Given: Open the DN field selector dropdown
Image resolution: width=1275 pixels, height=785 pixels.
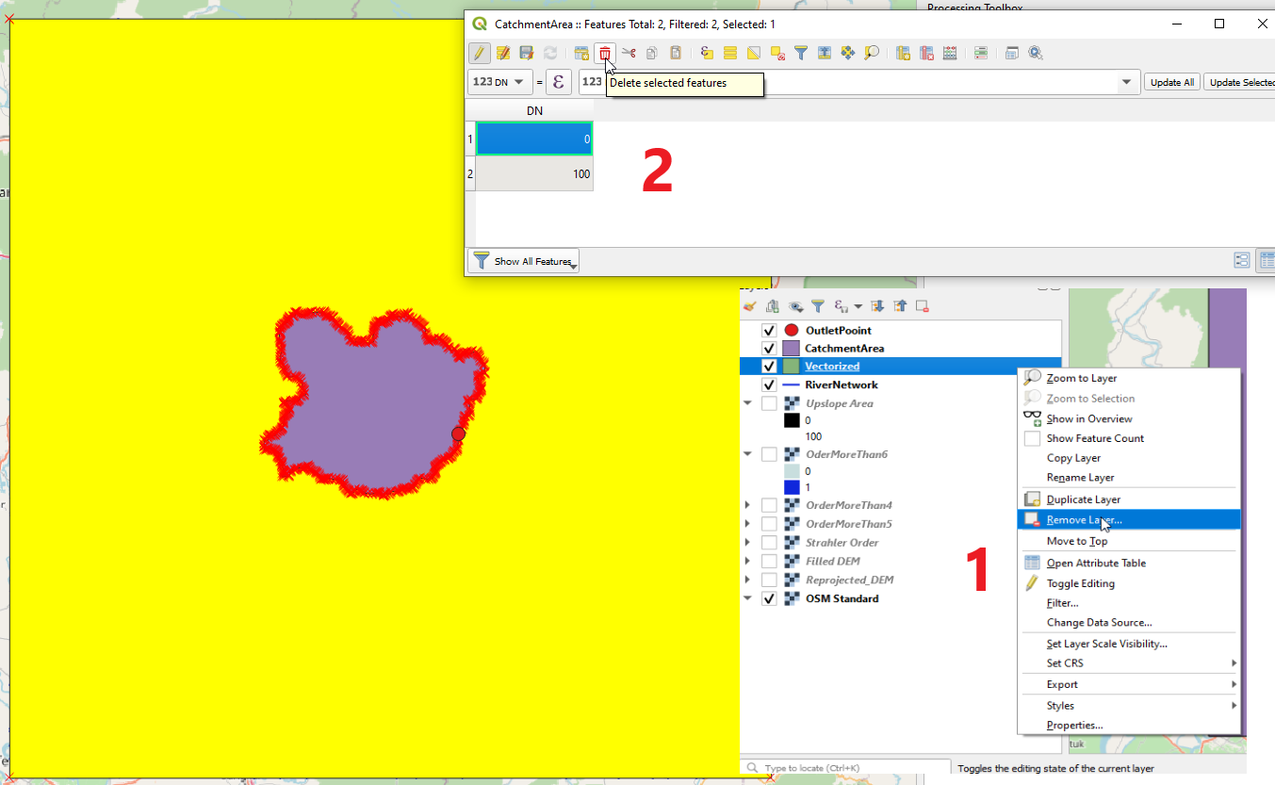Looking at the screenshot, I should (x=497, y=82).
